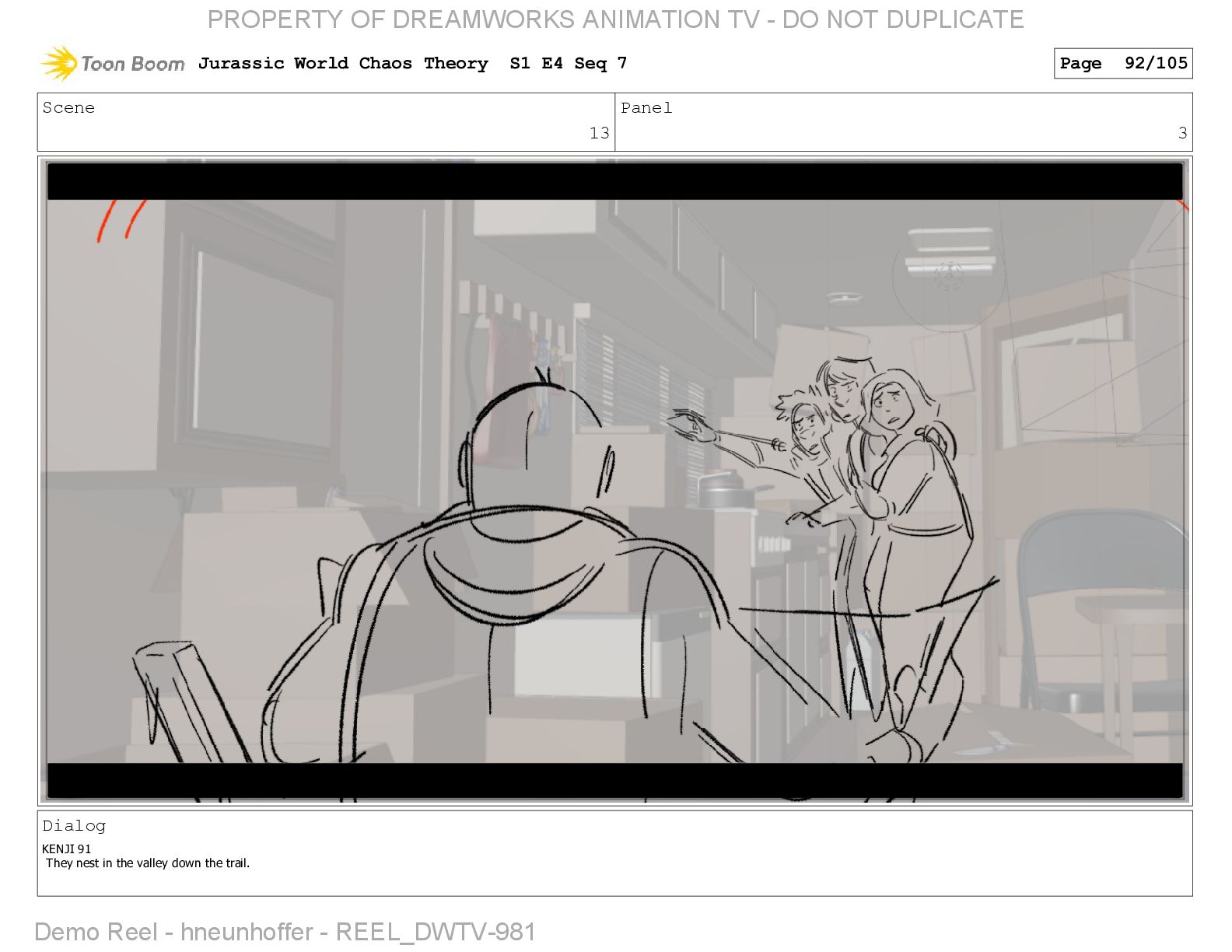Click the 'Panel' label
Screen dimensions: 1232x952
point(646,108)
